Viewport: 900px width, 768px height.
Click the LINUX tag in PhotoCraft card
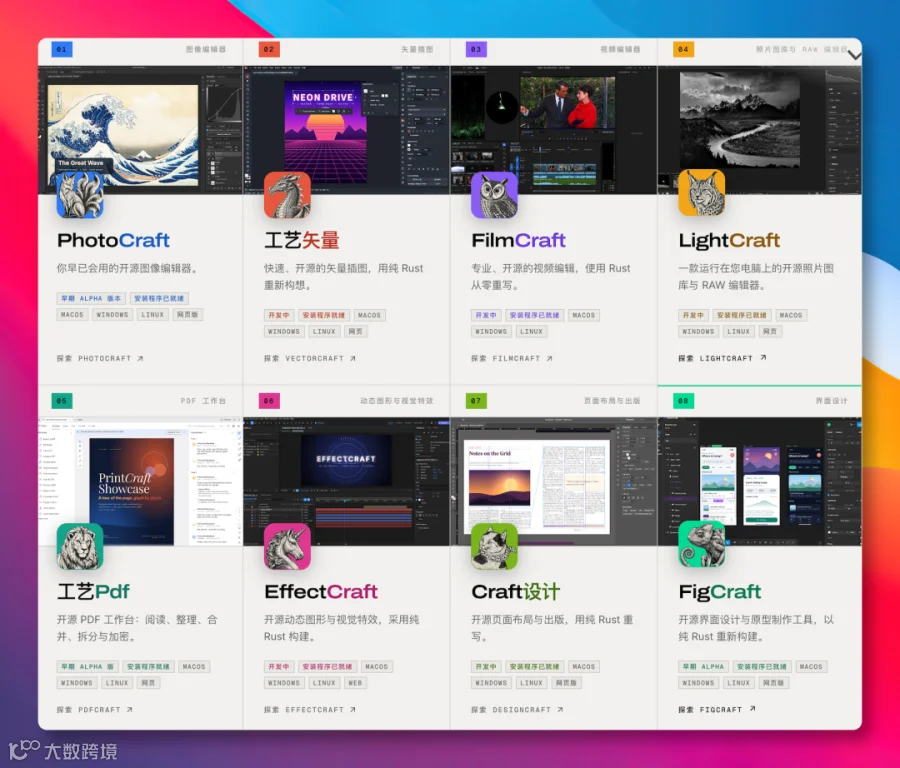(x=153, y=315)
